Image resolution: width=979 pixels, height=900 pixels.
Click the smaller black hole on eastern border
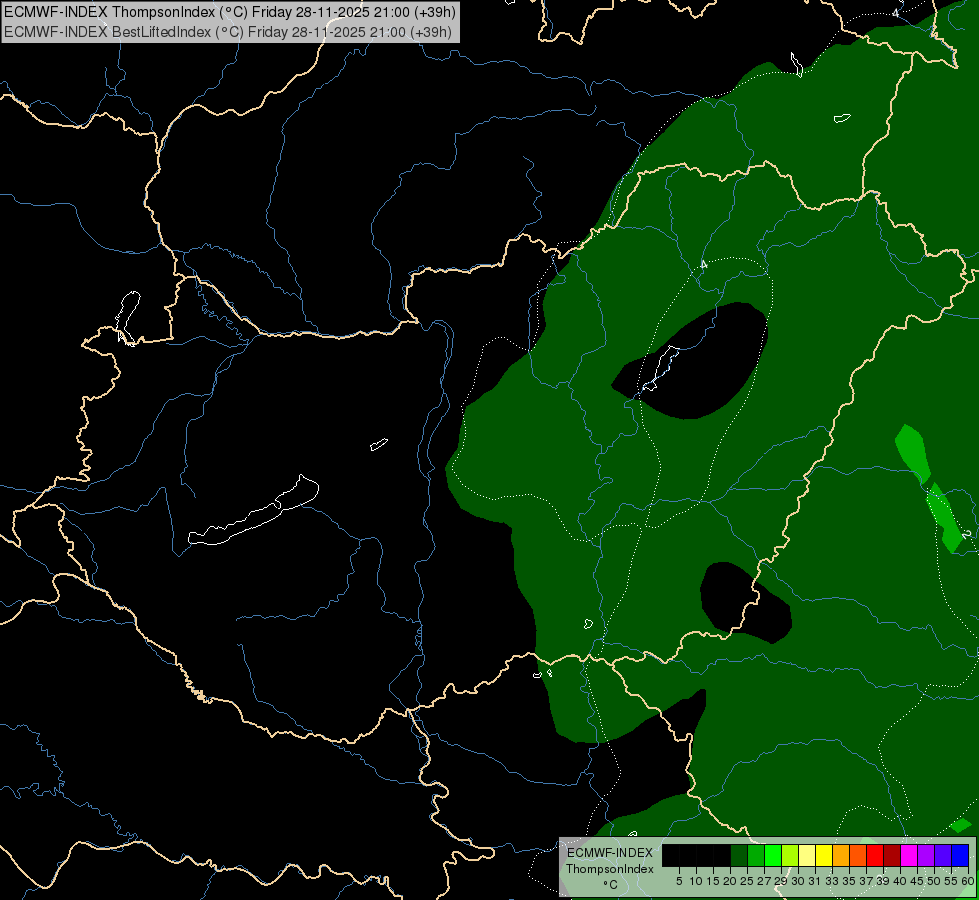coord(744,602)
